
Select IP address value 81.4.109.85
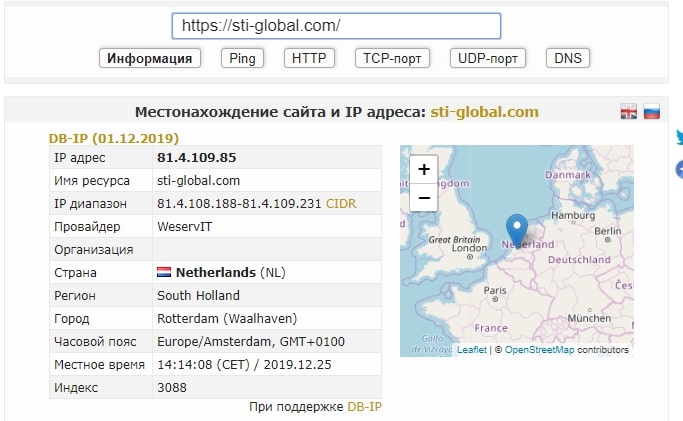(x=196, y=158)
